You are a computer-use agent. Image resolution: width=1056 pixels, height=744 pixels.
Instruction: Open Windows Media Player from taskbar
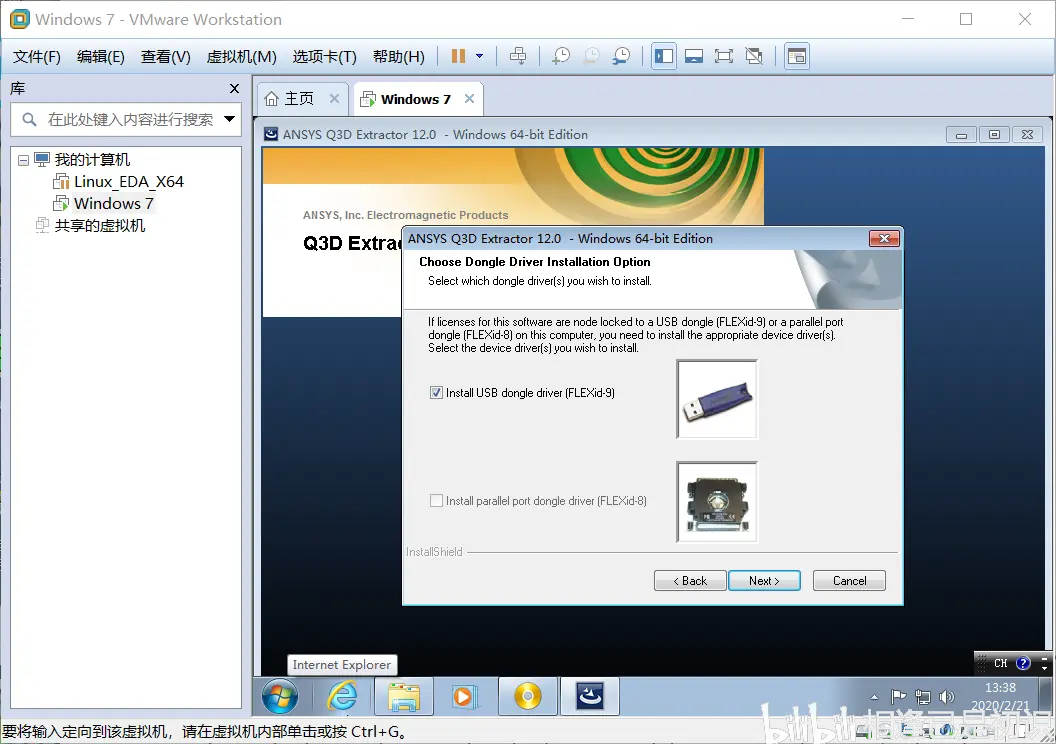pyautogui.click(x=464, y=696)
